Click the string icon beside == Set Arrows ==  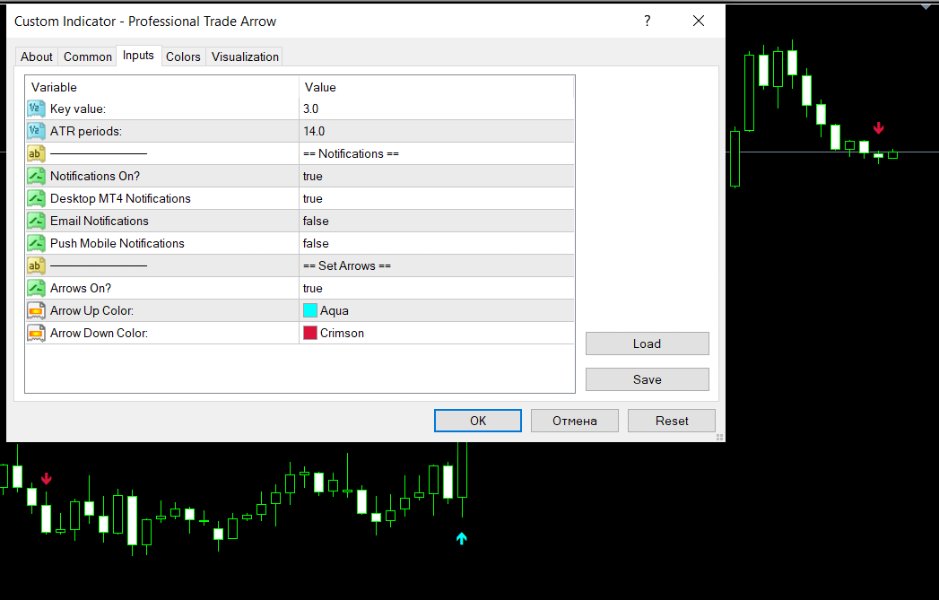[36, 265]
